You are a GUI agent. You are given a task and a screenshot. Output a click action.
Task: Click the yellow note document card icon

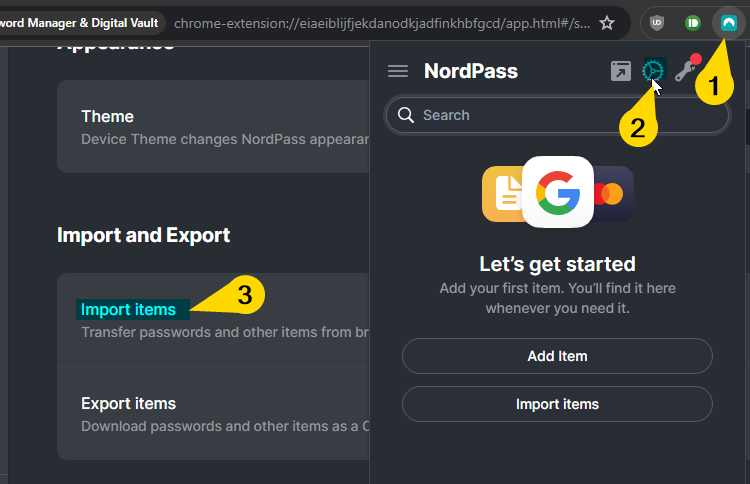click(x=503, y=194)
